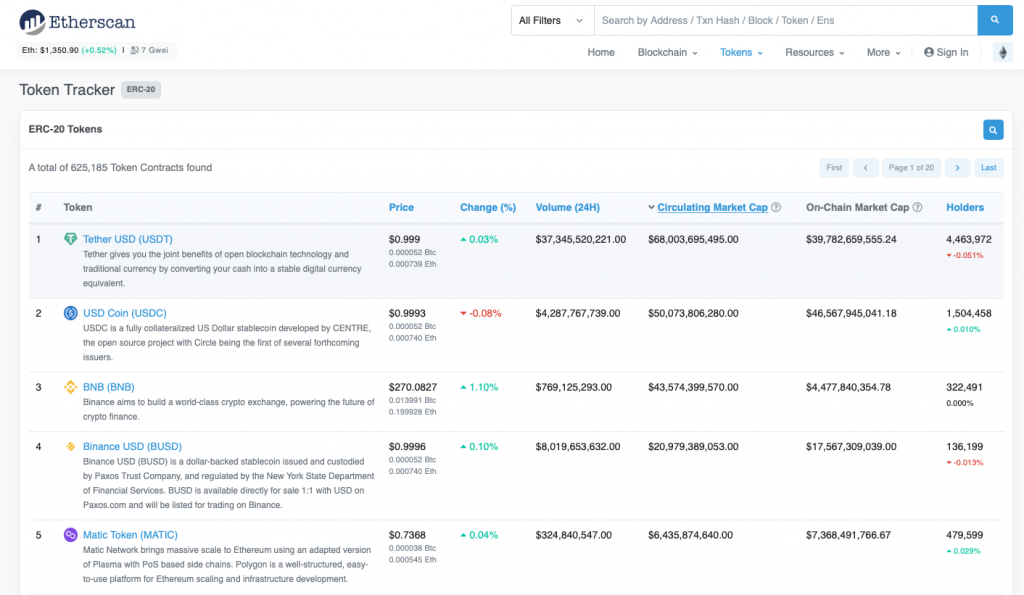This screenshot has width=1024, height=595.
Task: Expand the Blockchain menu
Action: (x=667, y=52)
